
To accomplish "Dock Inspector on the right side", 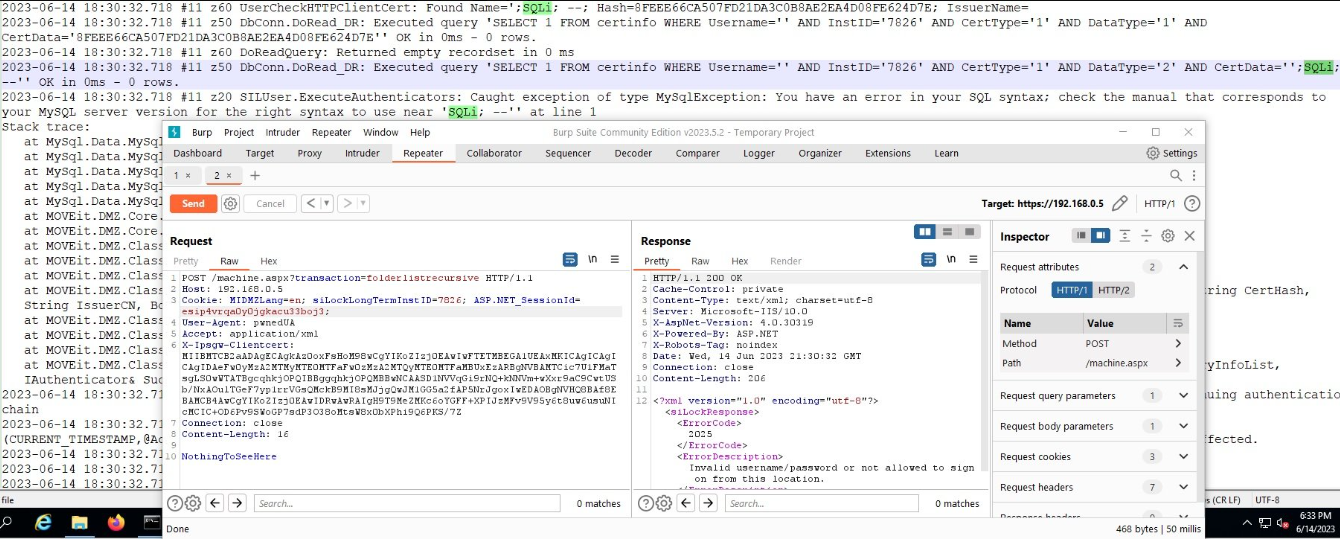I will [x=1100, y=236].
